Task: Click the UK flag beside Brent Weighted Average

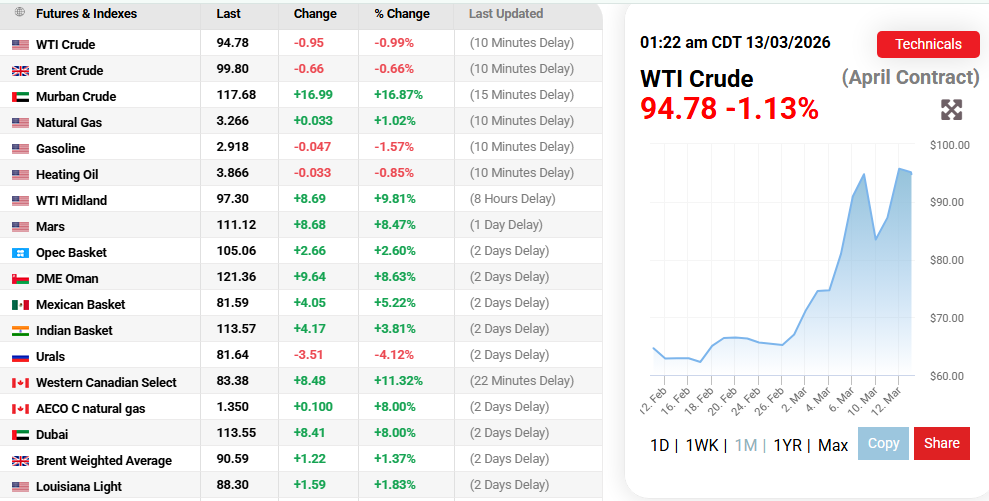Action: tap(20, 461)
